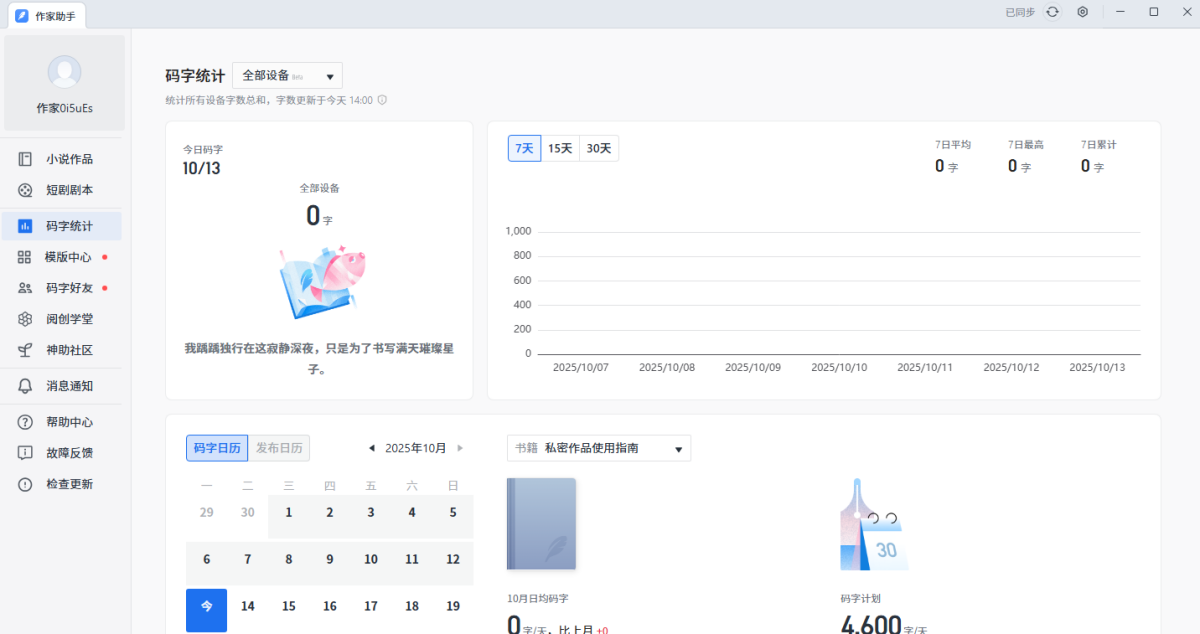The height and width of the screenshot is (634, 1200).
Task: Open 码字好友 in the sidebar
Action: 68,288
